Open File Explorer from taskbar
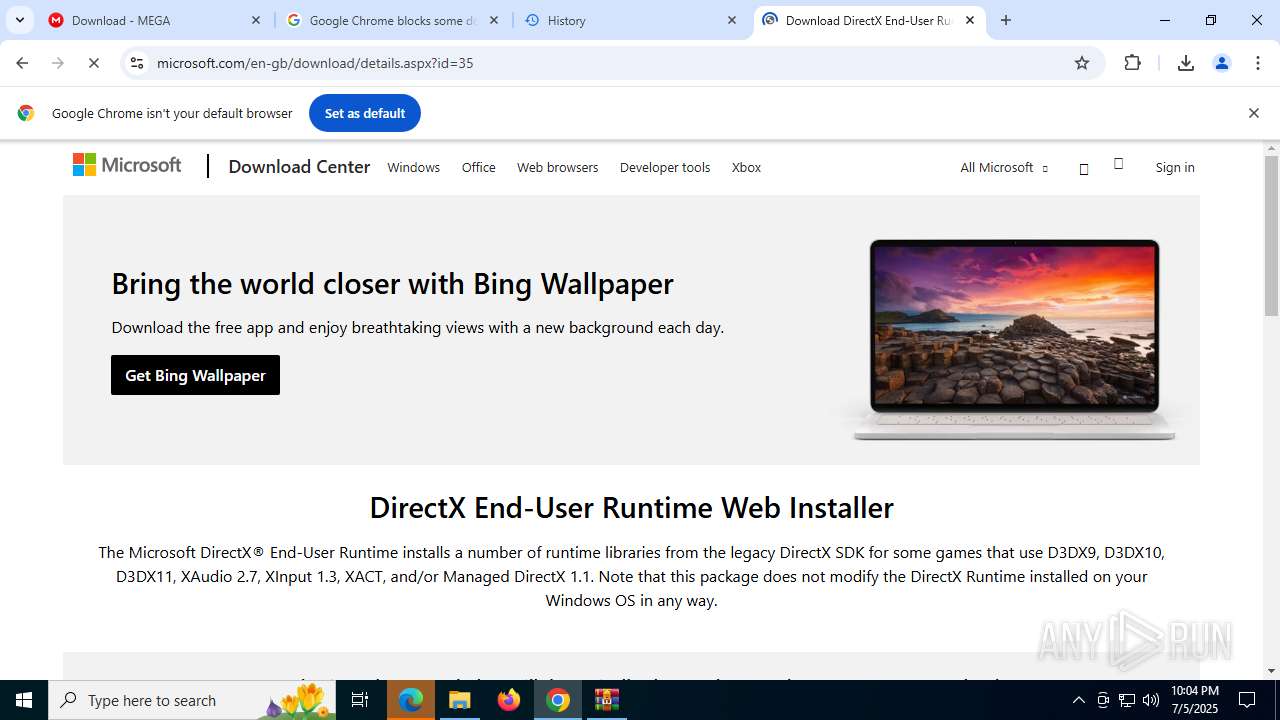1280x720 pixels. 459,700
